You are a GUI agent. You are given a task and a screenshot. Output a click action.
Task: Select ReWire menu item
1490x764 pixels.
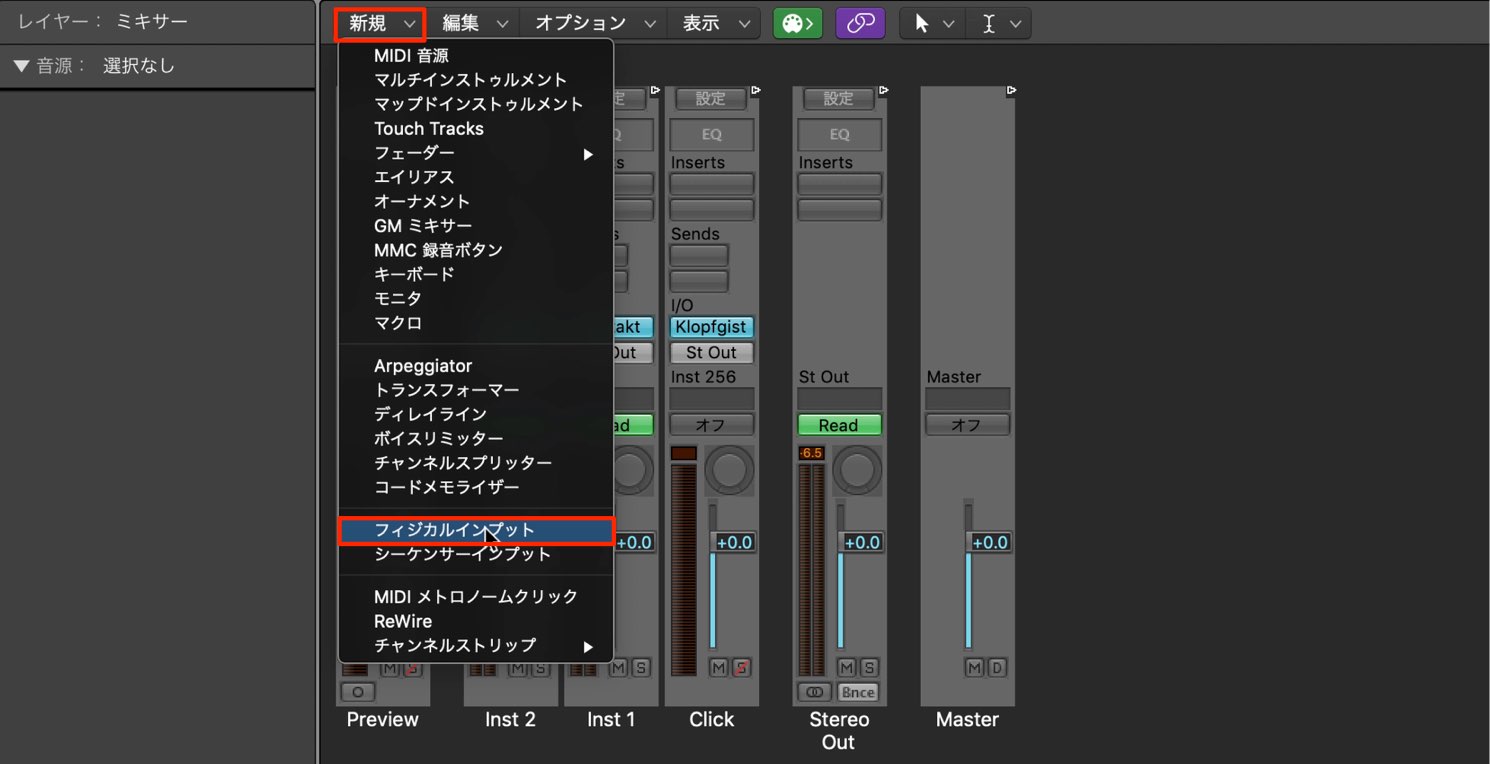[476, 621]
